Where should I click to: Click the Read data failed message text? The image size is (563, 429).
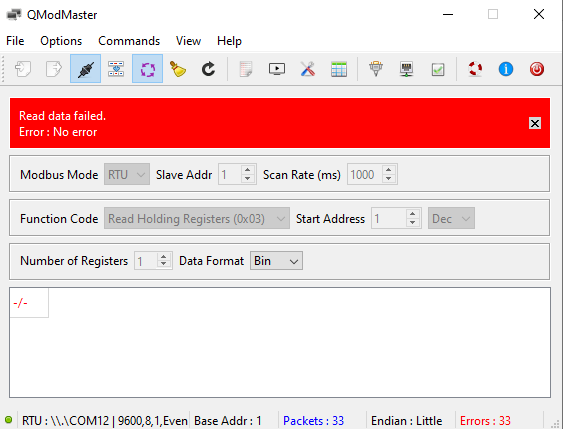click(x=62, y=116)
